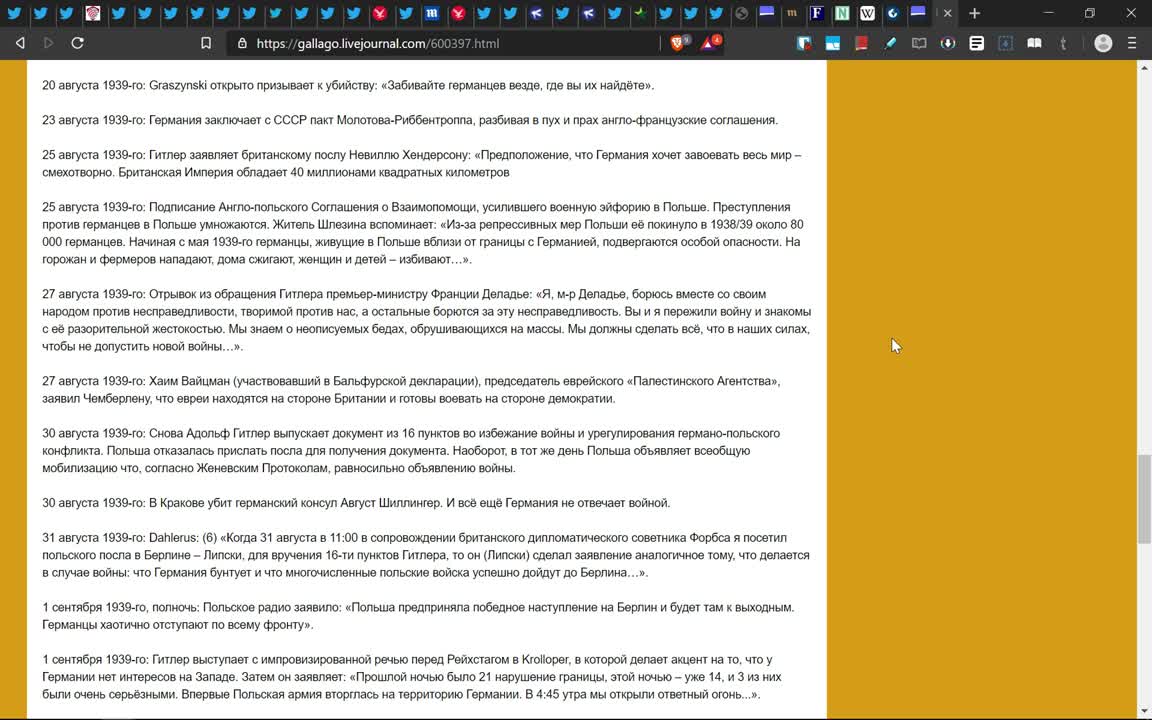Click the forward navigation arrow
1152x720 pixels.
48,43
